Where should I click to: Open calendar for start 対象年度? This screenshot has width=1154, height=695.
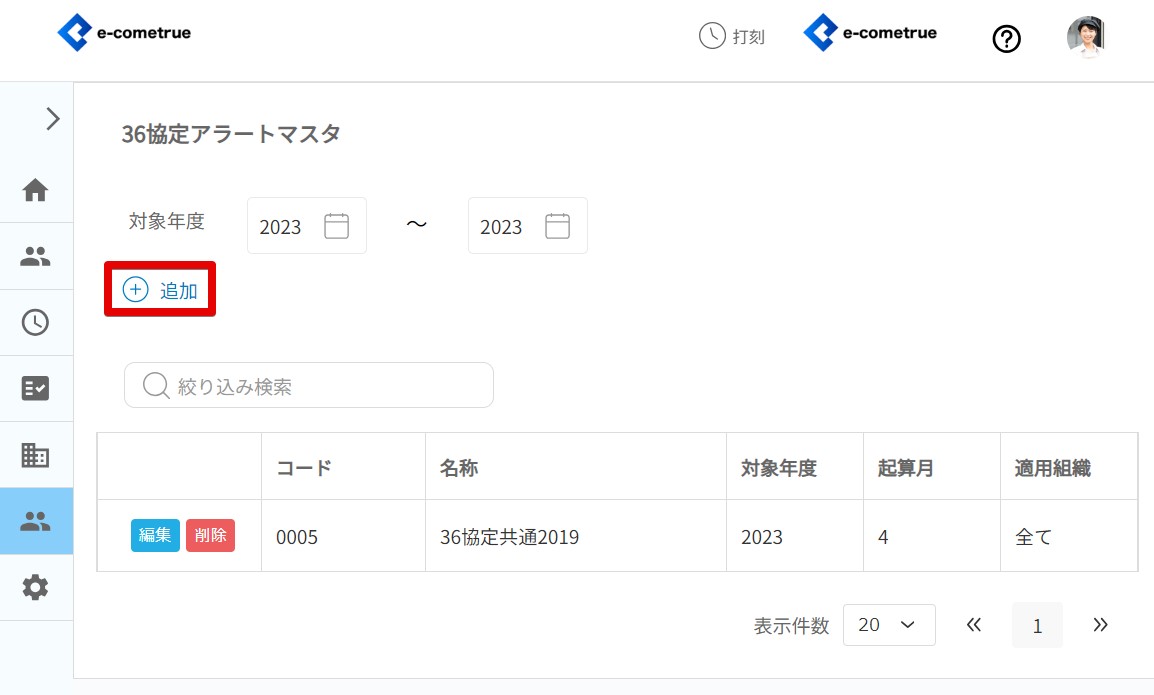(x=337, y=226)
